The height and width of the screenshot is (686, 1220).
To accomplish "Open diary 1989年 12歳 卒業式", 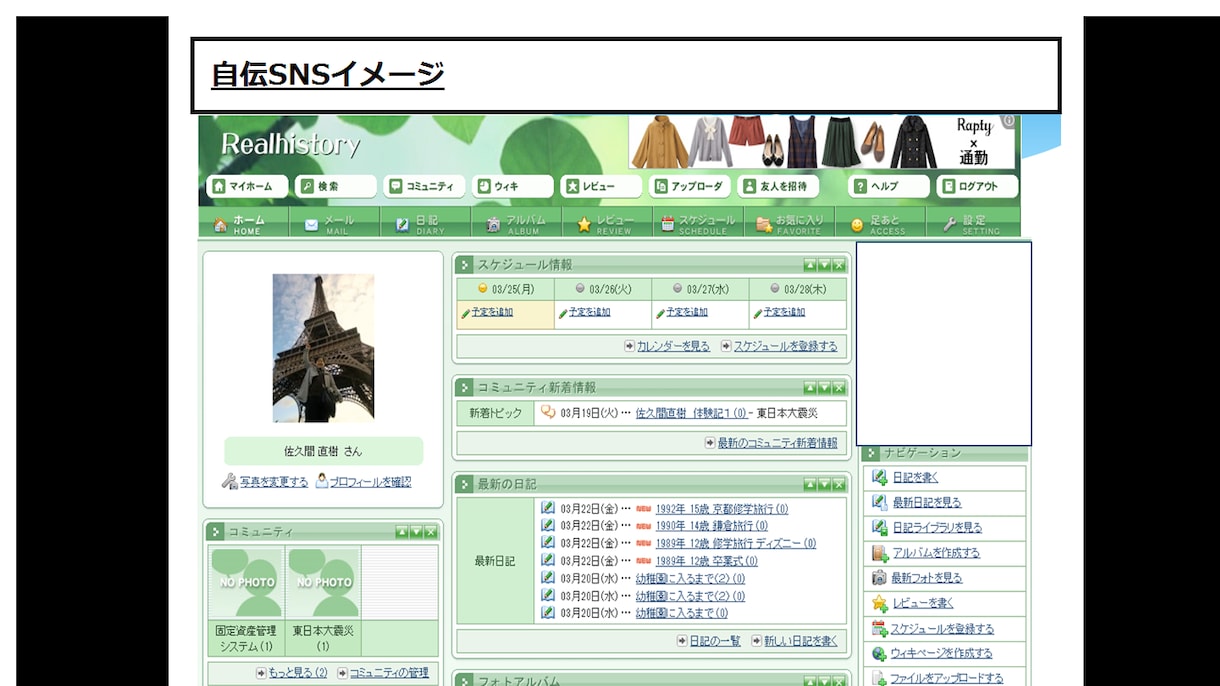I will click(706, 561).
